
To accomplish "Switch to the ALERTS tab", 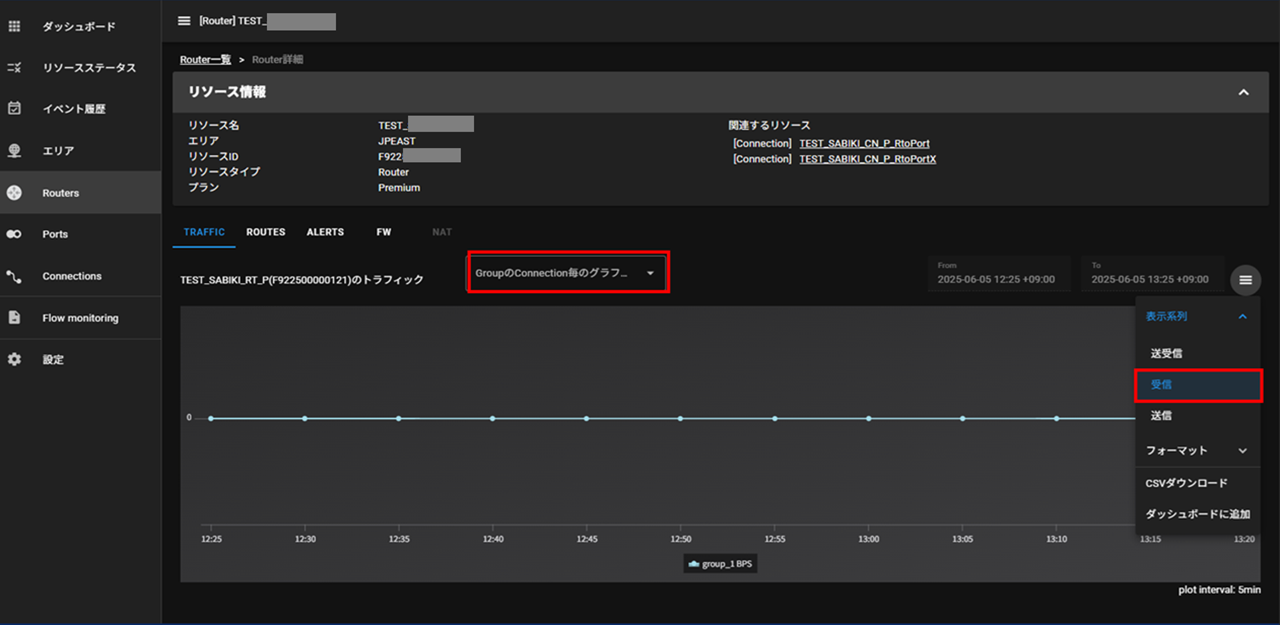I will (x=325, y=232).
